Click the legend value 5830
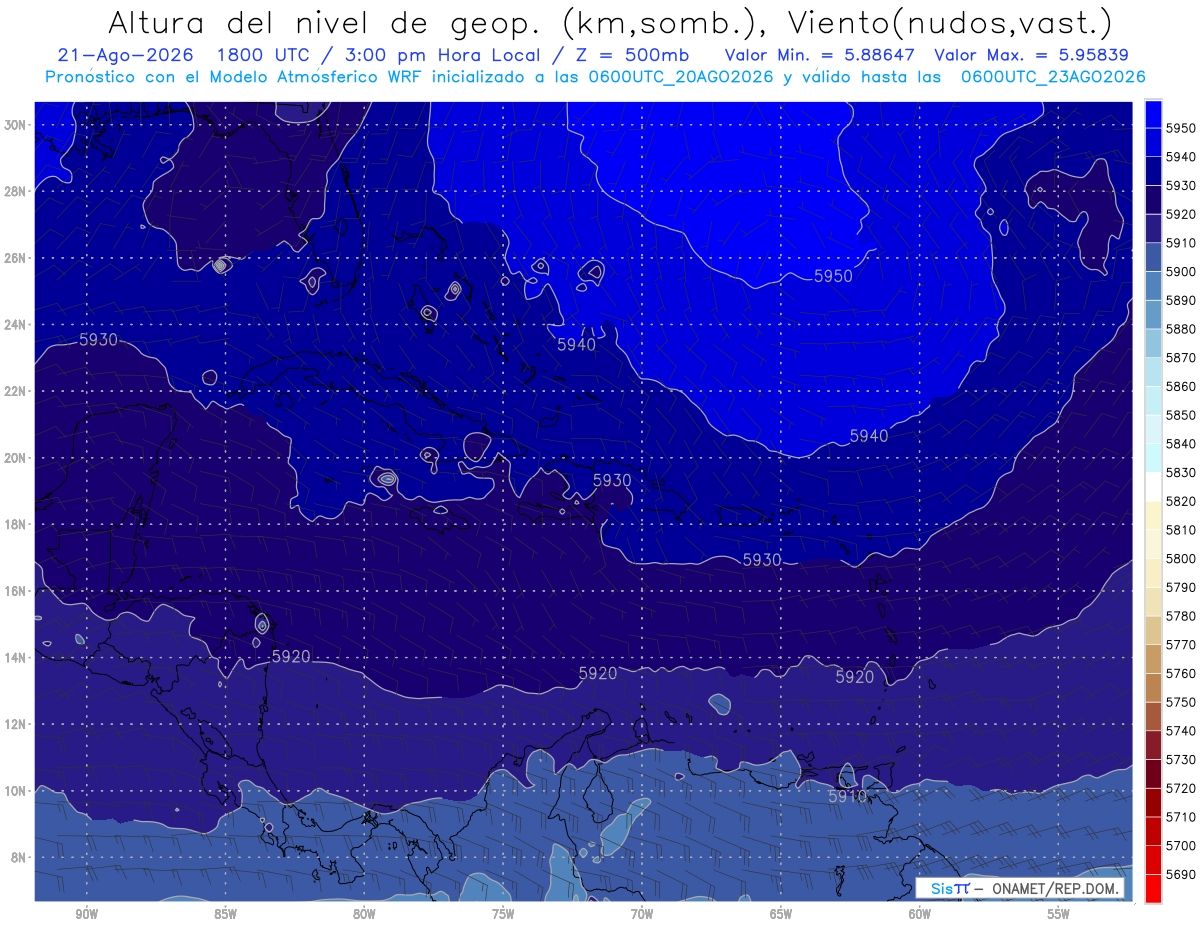Image resolution: width=1200 pixels, height=927 pixels. (x=1181, y=472)
